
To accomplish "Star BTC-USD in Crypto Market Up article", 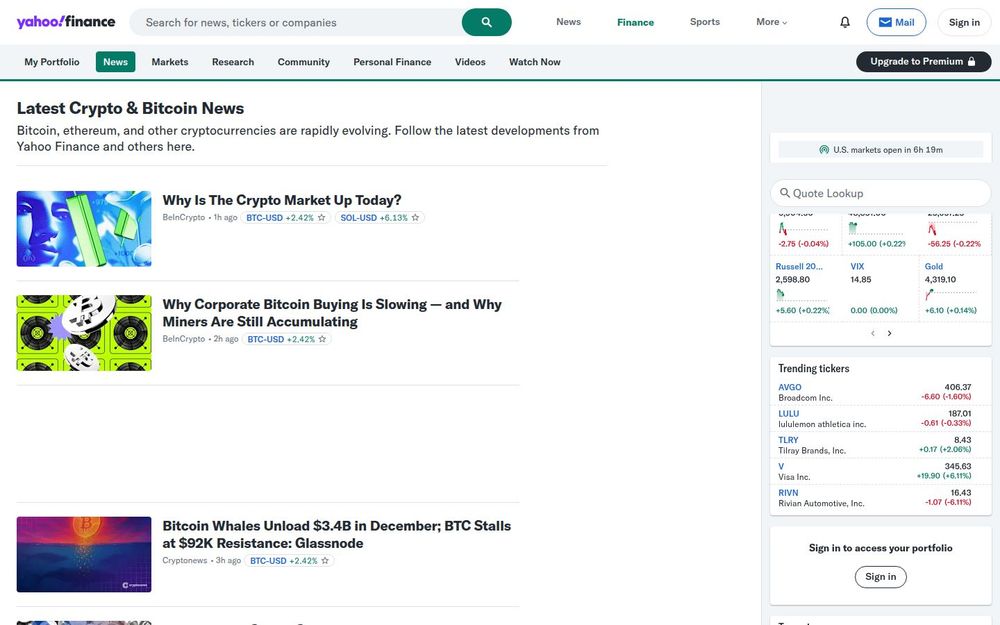I will (x=321, y=217).
